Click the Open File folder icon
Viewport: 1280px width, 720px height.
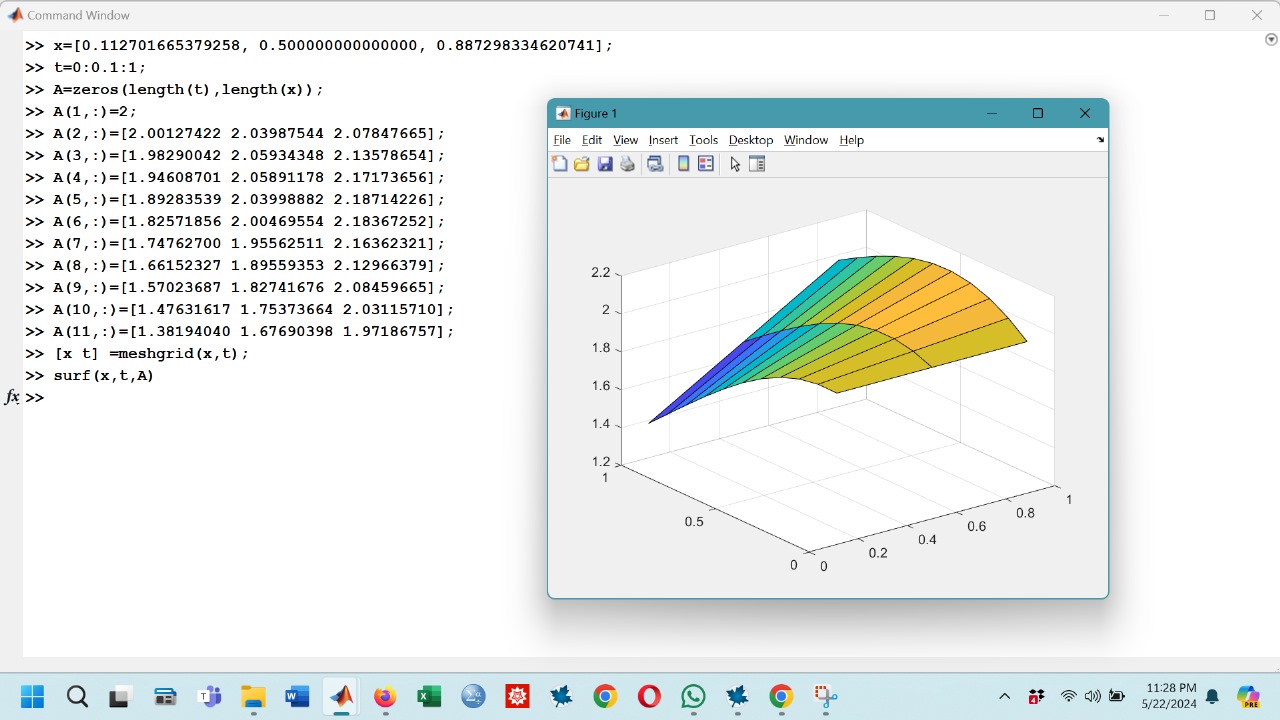[582, 164]
